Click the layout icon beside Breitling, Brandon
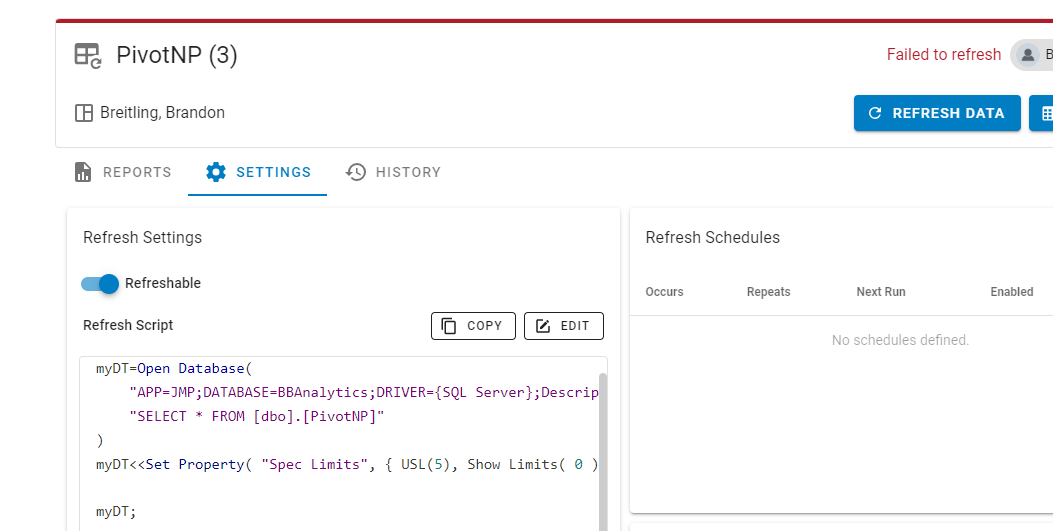Screen dimensions: 1053x531 coord(84,113)
